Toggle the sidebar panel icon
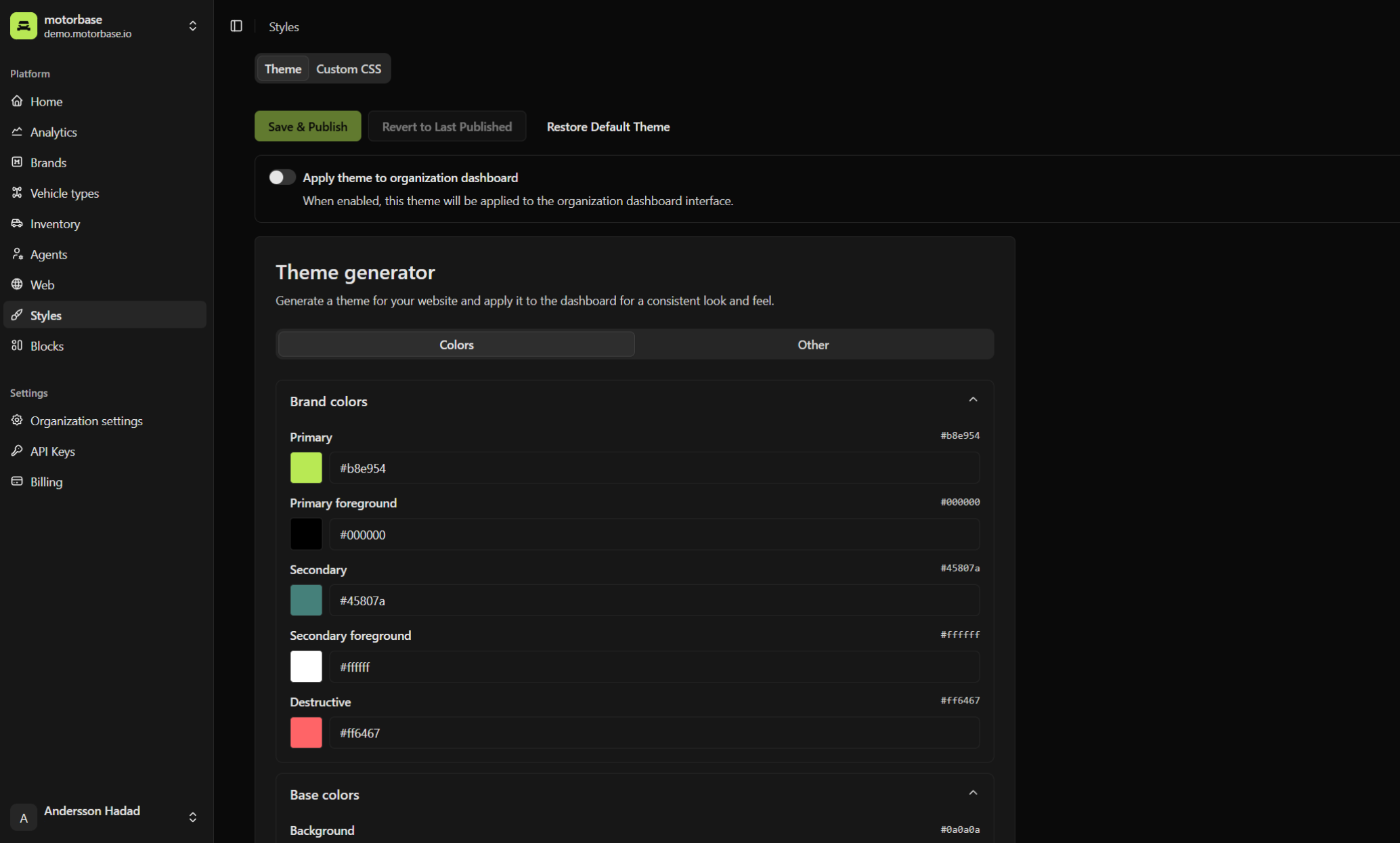Viewport: 1400px width, 843px height. point(236,26)
